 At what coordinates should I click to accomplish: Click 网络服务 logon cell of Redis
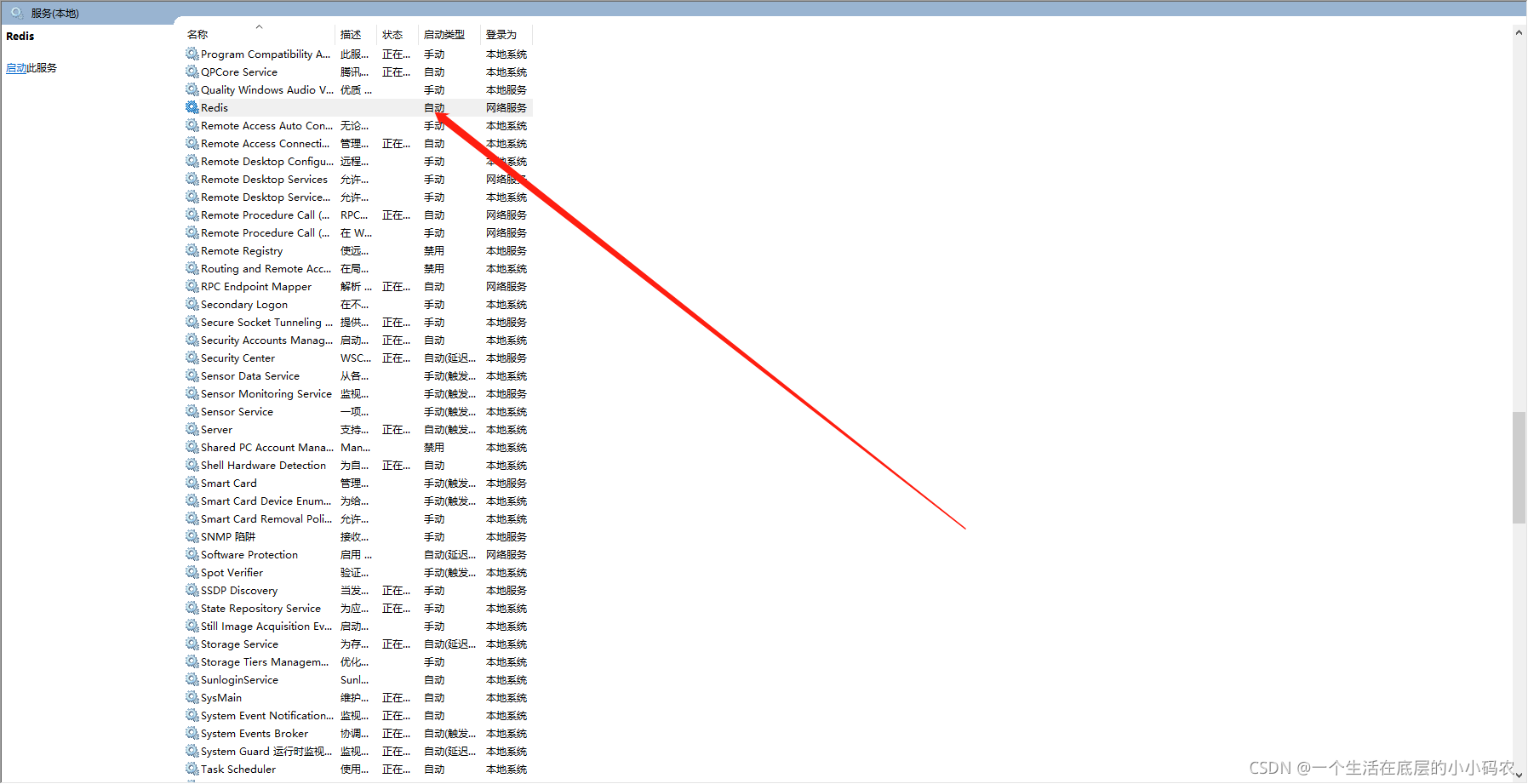click(x=506, y=107)
